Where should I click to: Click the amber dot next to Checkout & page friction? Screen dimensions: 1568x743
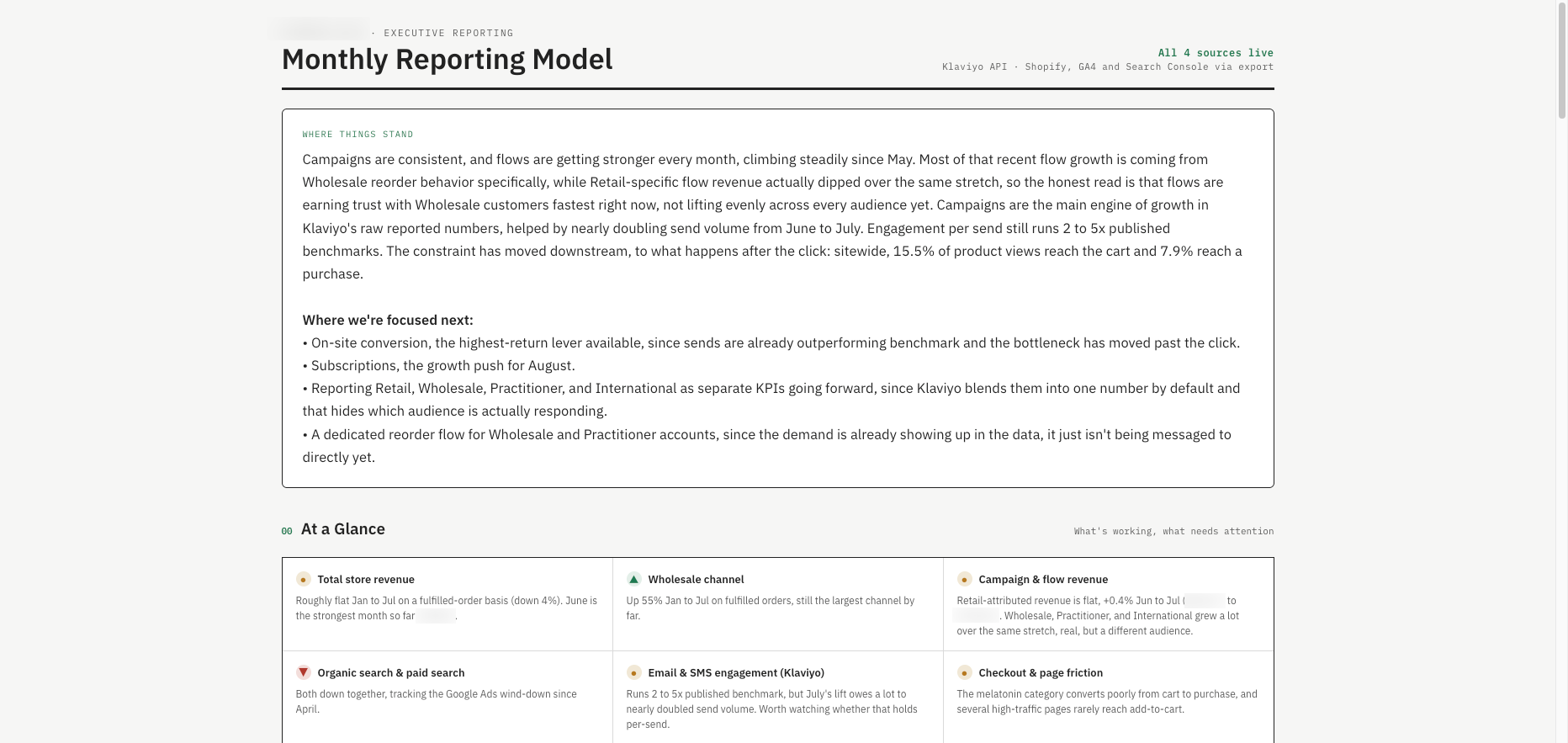[964, 673]
